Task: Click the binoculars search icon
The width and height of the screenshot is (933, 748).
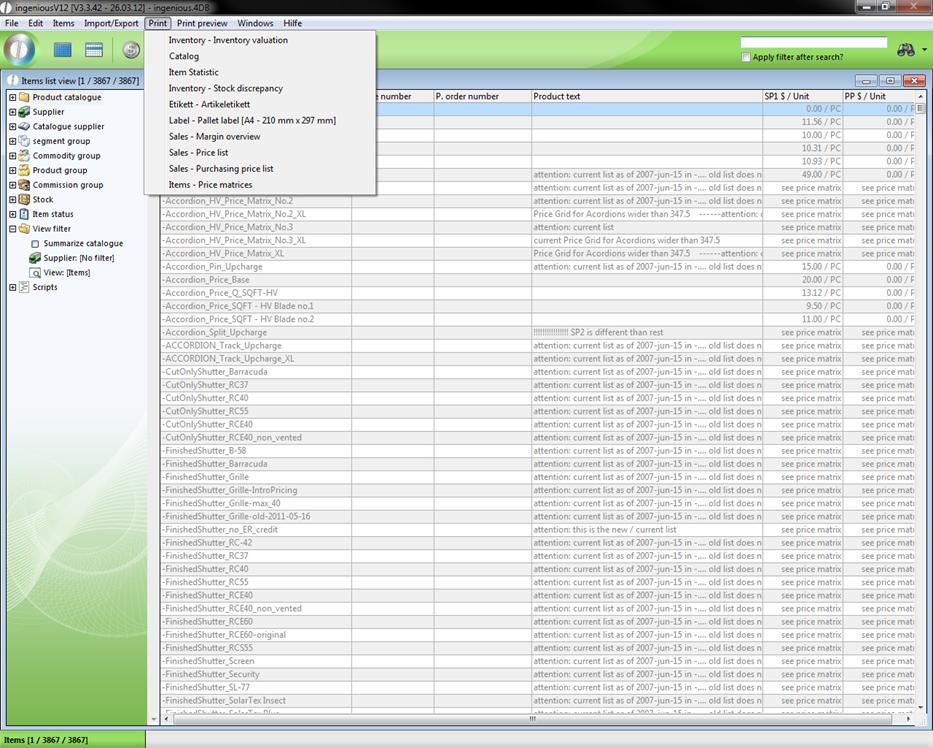Action: (x=906, y=49)
